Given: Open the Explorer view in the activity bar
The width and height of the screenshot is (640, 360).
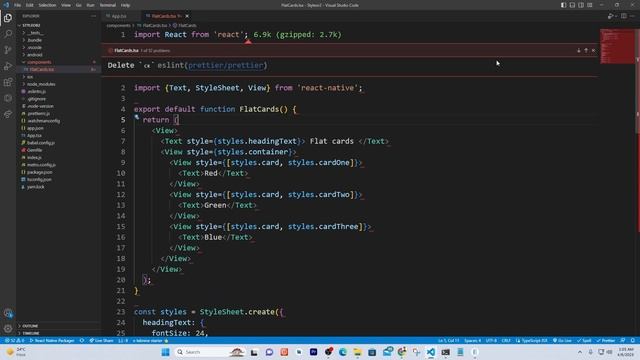Looking at the screenshot, I should point(8,18).
